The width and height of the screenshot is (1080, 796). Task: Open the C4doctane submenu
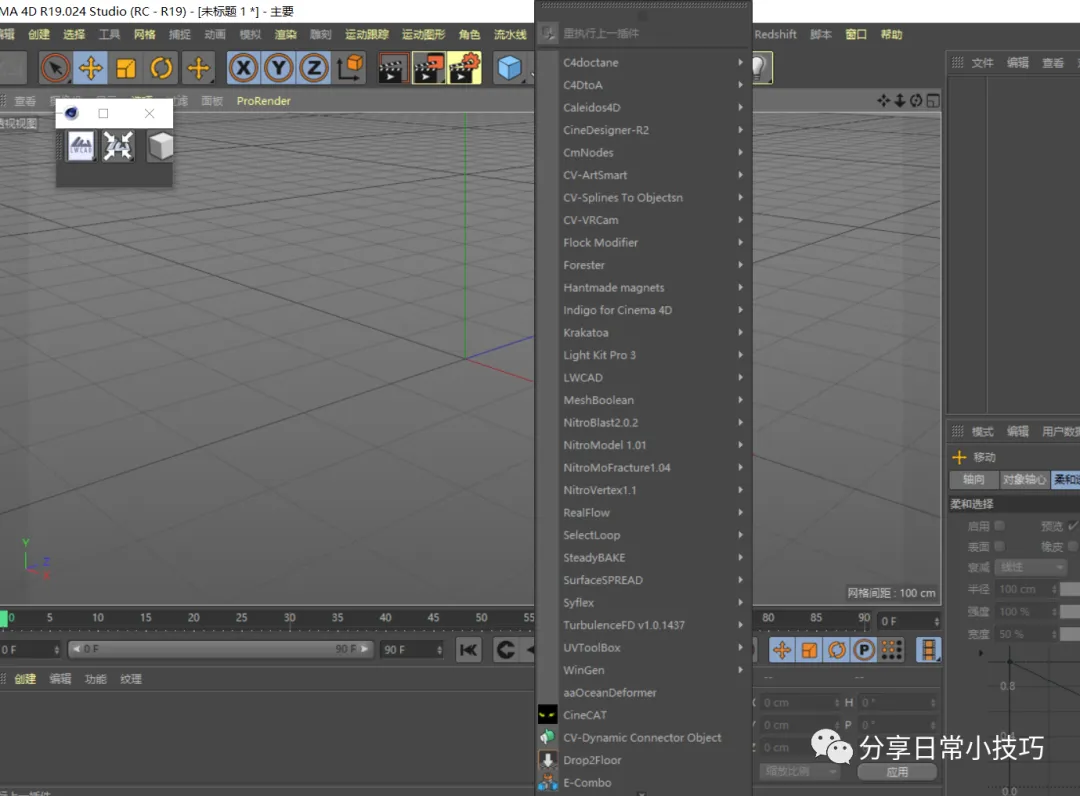pyautogui.click(x=643, y=63)
